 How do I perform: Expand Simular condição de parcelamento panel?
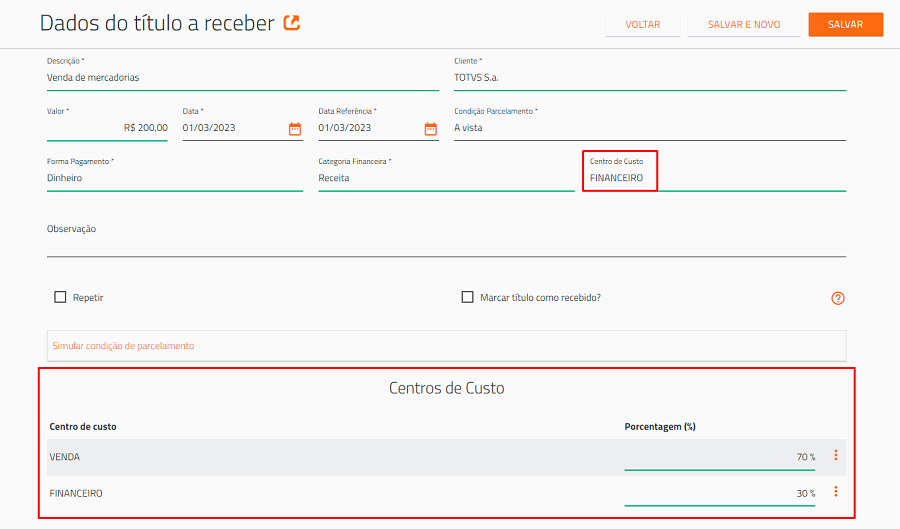tap(447, 346)
